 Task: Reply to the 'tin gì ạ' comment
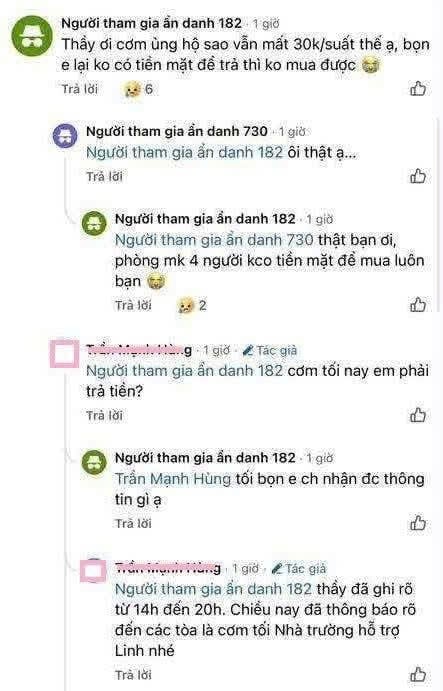[133, 523]
